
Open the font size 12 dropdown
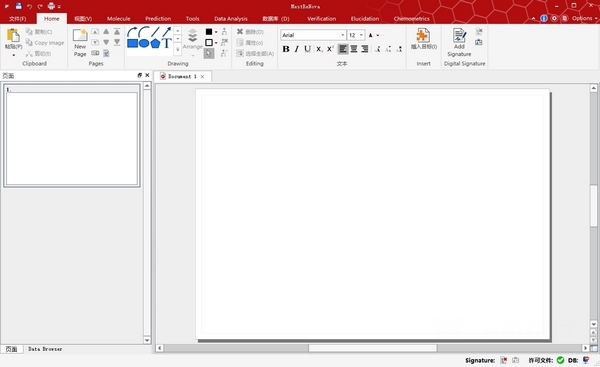[361, 35]
